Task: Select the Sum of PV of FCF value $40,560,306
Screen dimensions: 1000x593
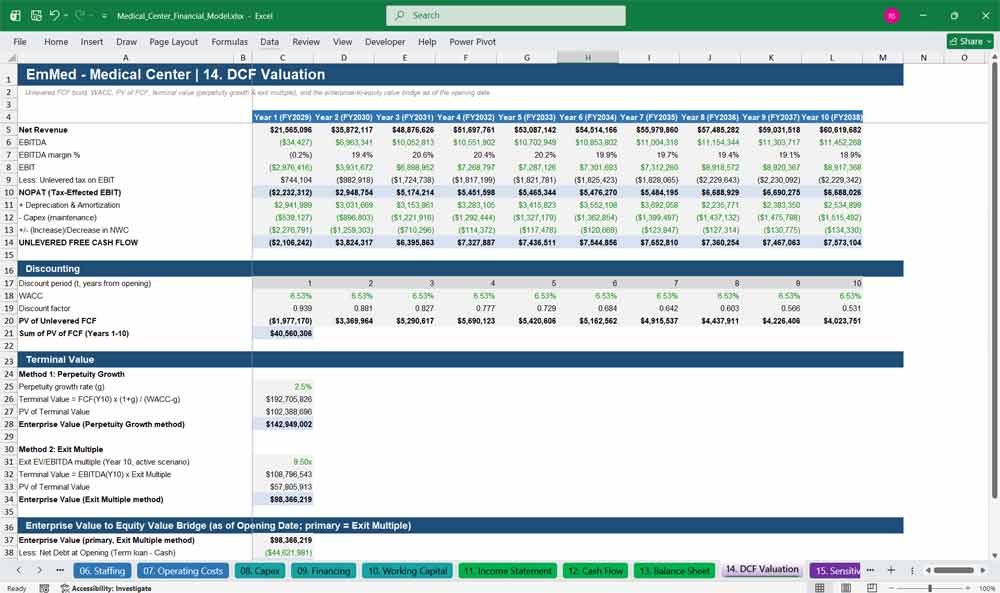Action: tap(283, 333)
